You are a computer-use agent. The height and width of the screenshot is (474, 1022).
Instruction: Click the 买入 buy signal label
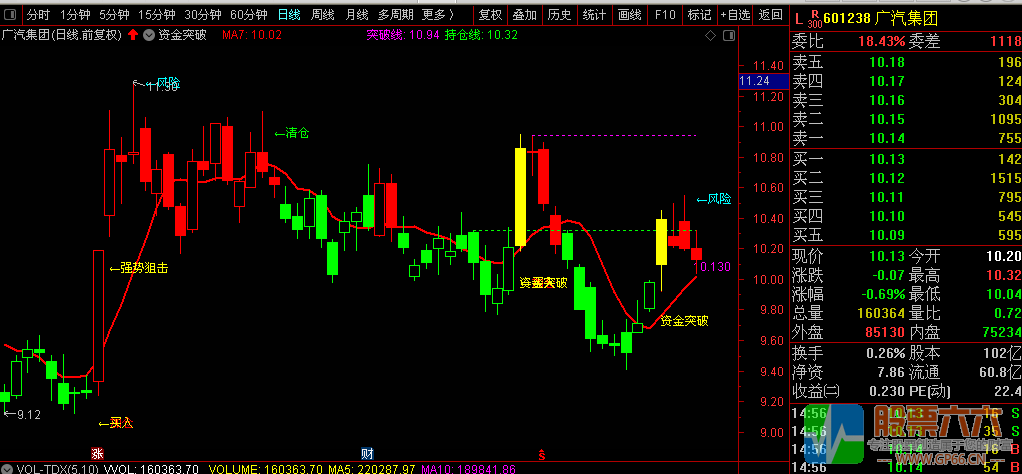pyautogui.click(x=115, y=423)
